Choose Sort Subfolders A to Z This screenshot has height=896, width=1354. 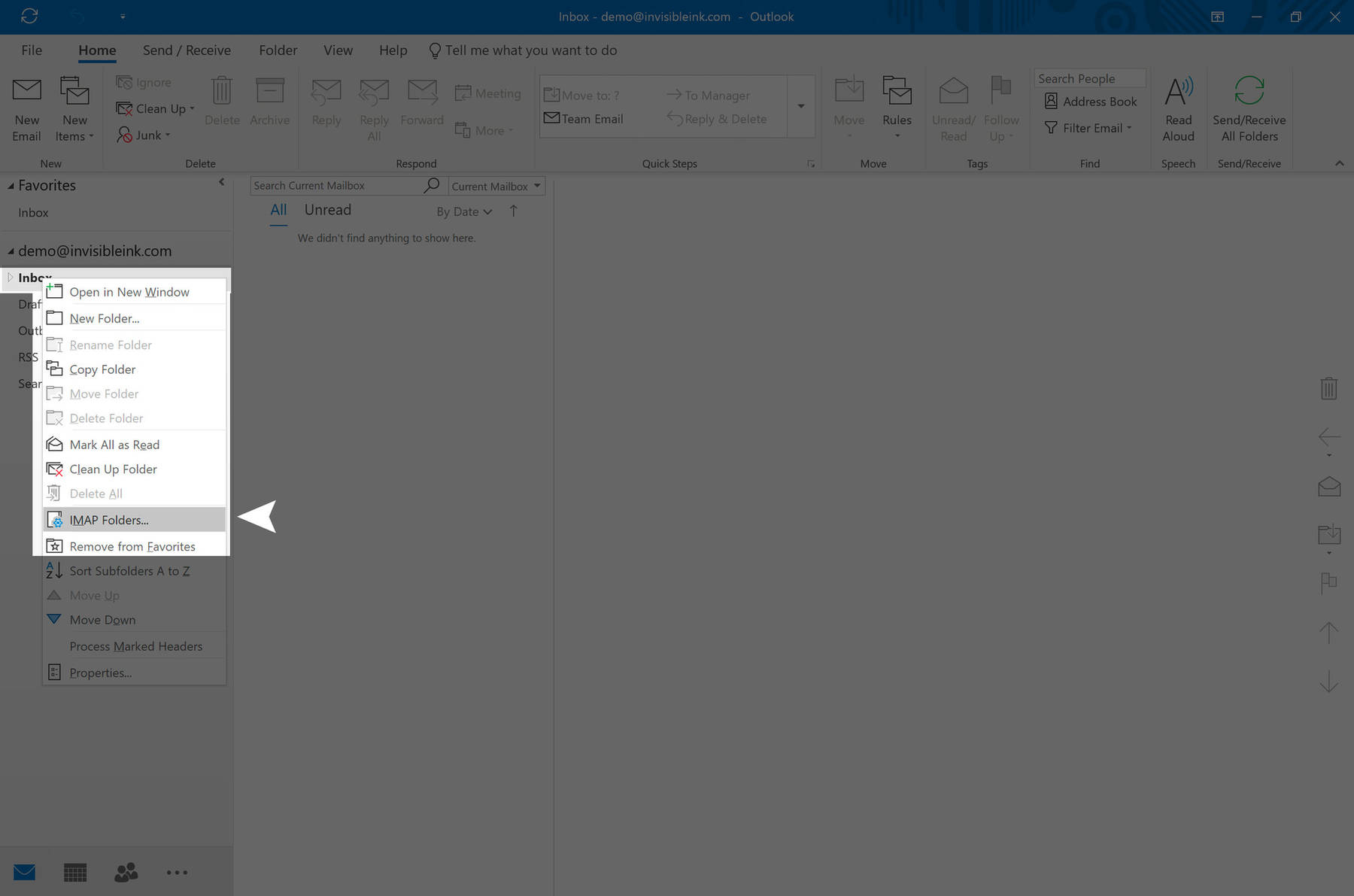(x=135, y=571)
